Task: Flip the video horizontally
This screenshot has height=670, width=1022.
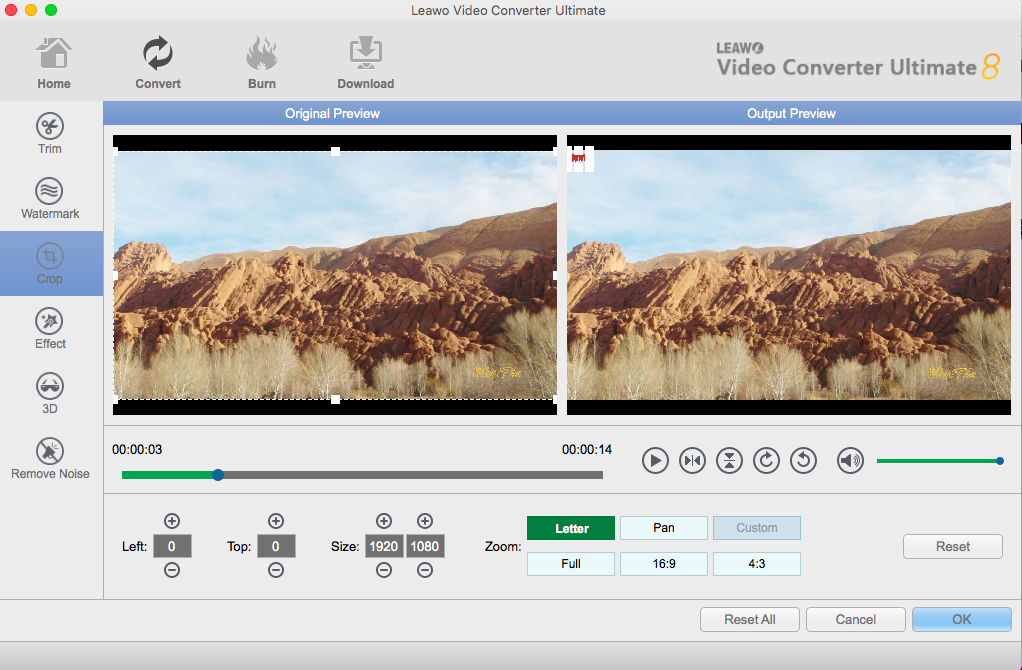Action: [x=692, y=460]
